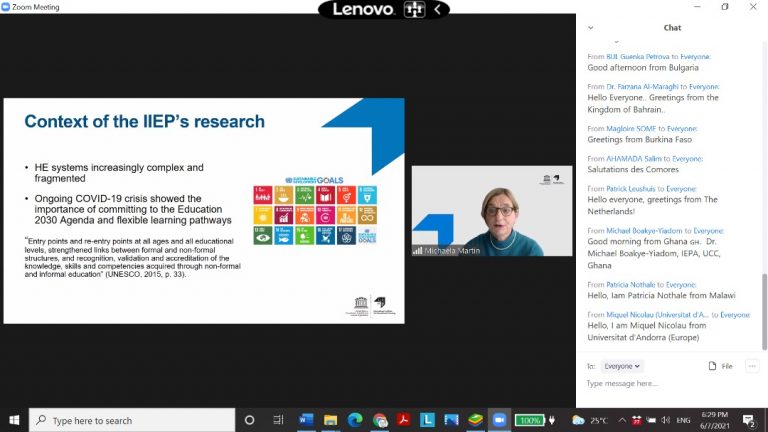Screen dimensions: 768x432
Task: Open the Lenovo display control icon
Action: click(415, 10)
